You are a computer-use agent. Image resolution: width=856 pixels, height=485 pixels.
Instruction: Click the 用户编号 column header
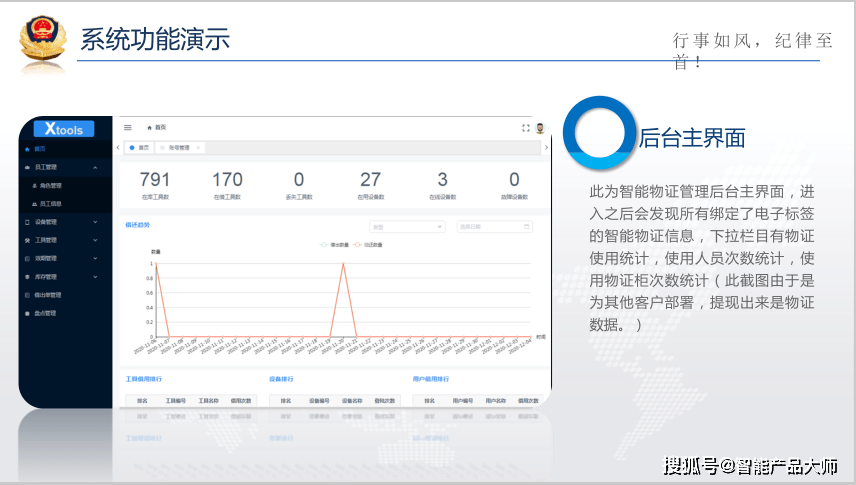tap(463, 401)
